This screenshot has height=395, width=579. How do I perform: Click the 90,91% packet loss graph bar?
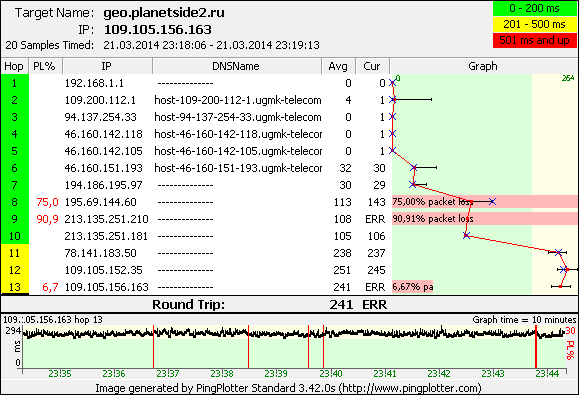tap(484, 219)
